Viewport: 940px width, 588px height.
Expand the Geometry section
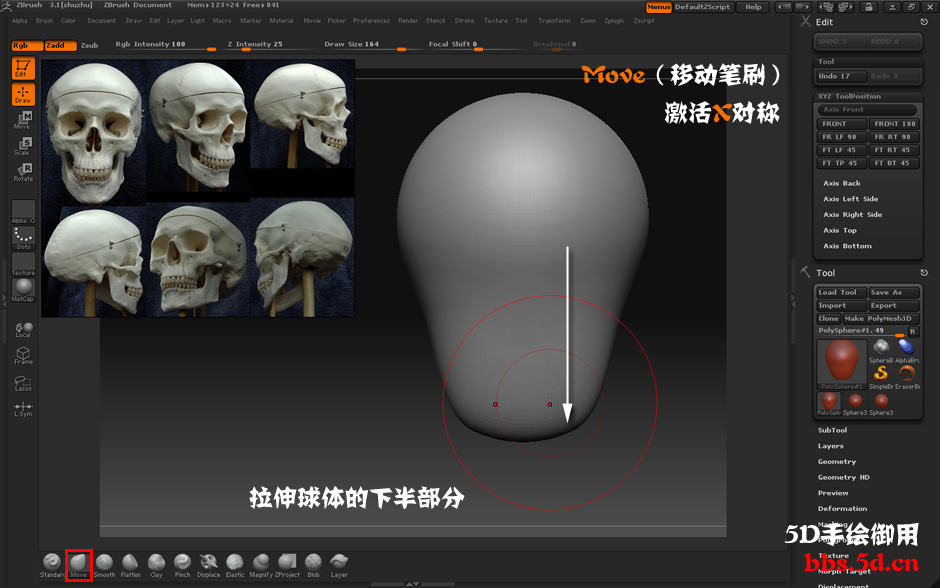tap(837, 462)
